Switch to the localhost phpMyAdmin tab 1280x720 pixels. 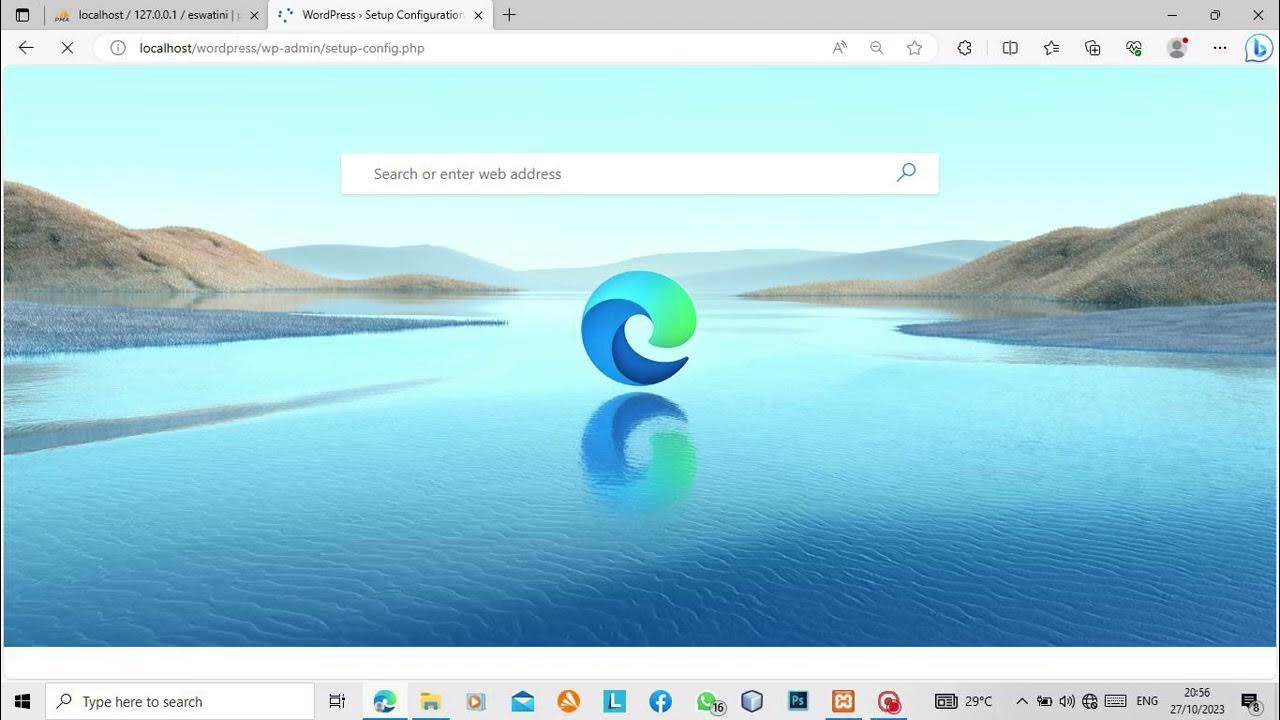(x=156, y=15)
